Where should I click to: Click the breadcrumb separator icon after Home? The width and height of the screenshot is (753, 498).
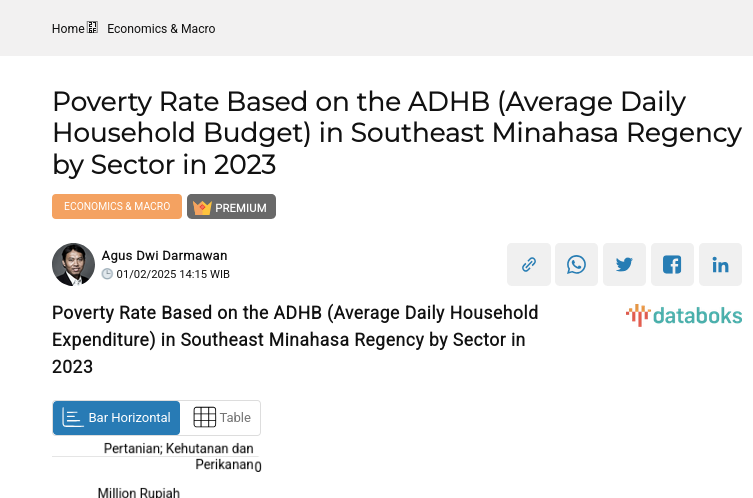(93, 28)
